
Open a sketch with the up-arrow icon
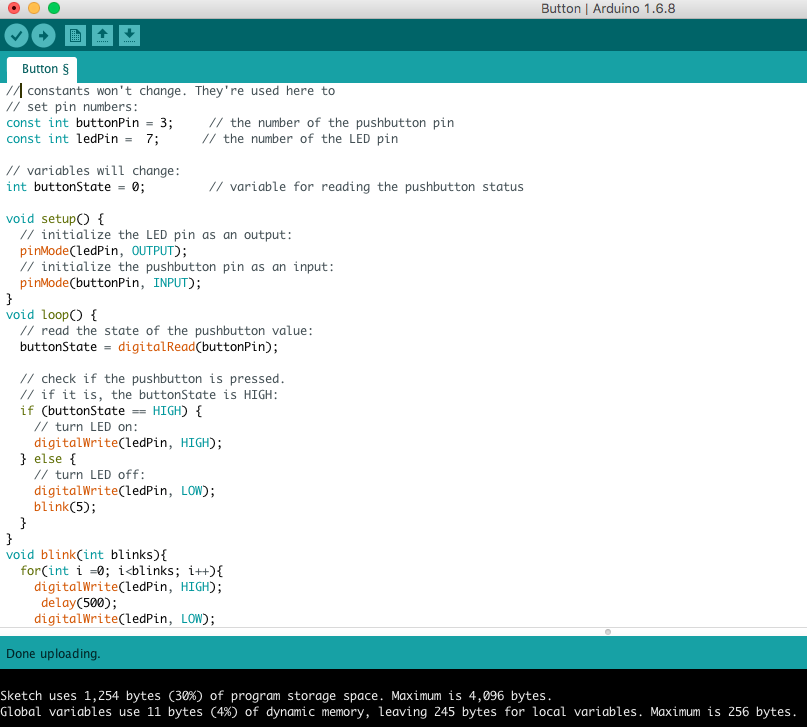coord(102,36)
